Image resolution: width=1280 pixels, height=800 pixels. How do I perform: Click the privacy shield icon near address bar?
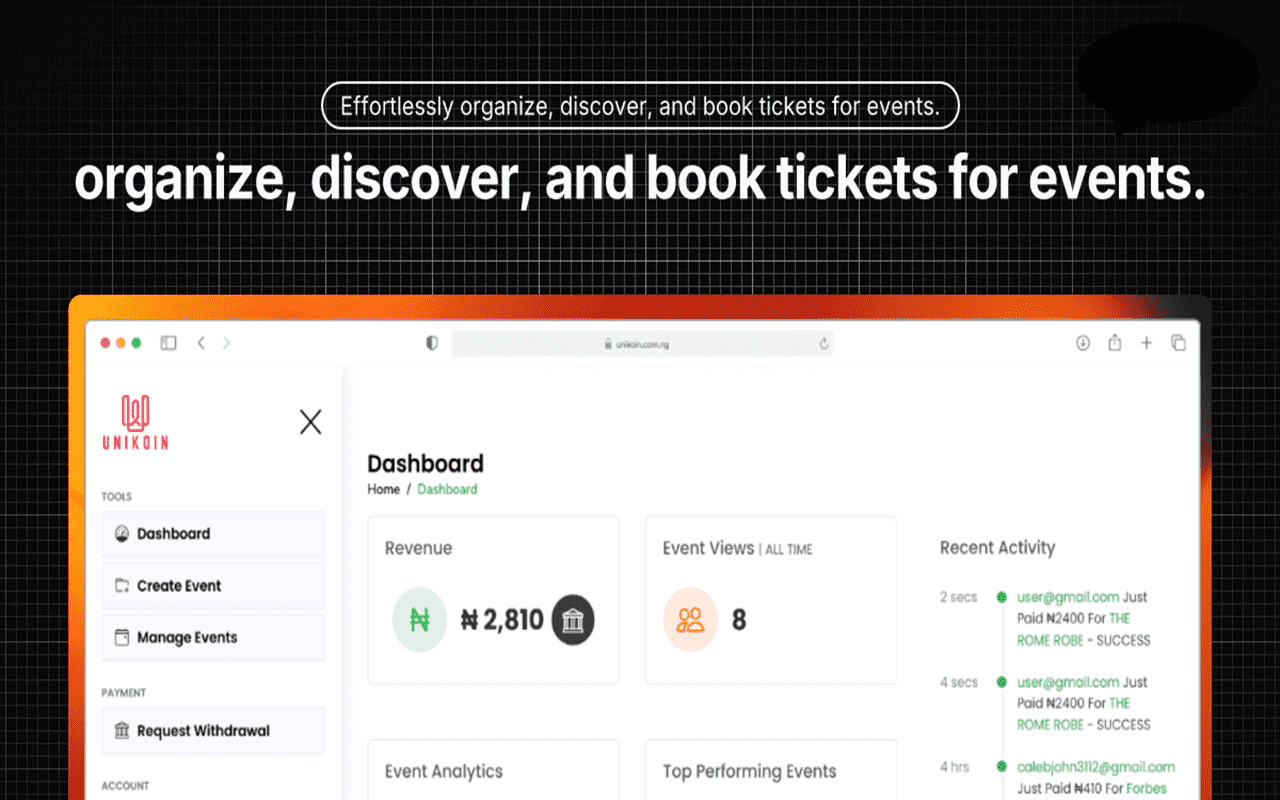[432, 343]
